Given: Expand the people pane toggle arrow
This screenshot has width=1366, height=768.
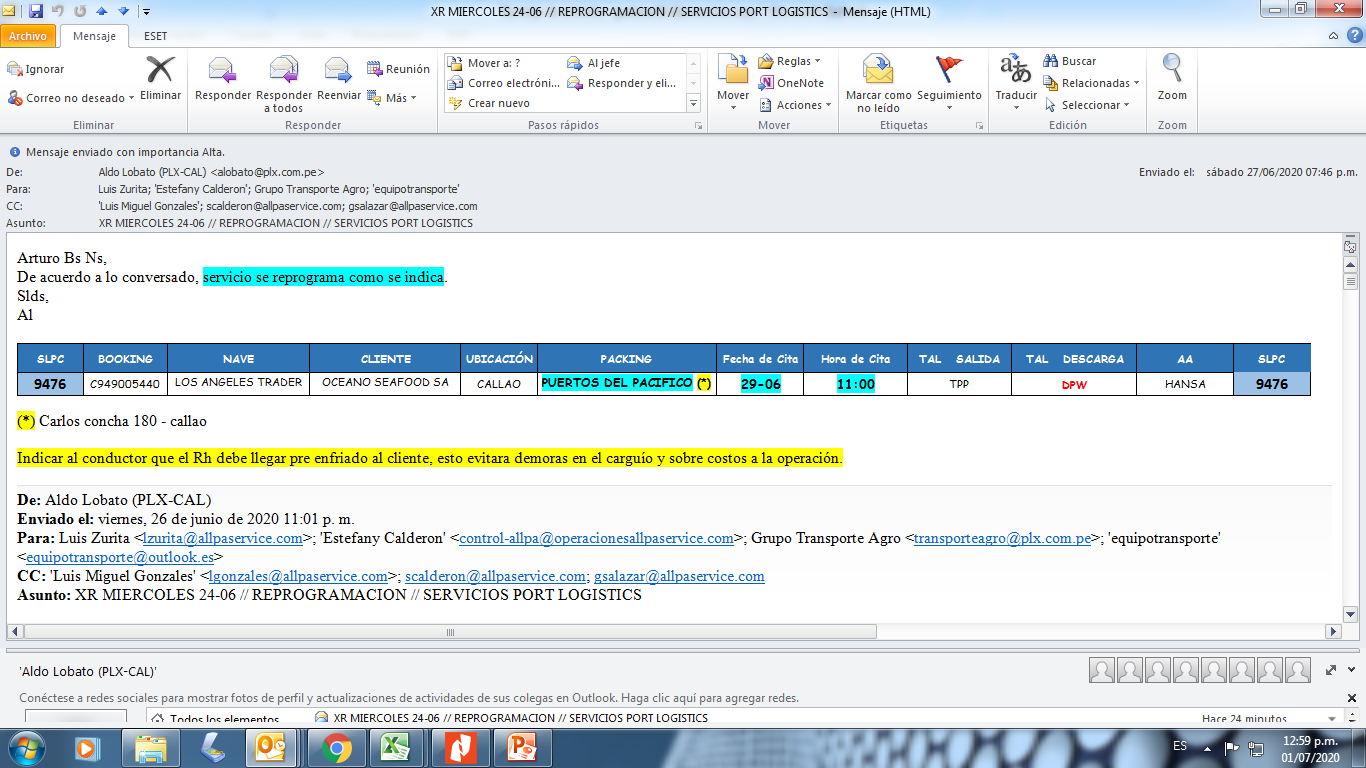Looking at the screenshot, I should tap(1331, 670).
